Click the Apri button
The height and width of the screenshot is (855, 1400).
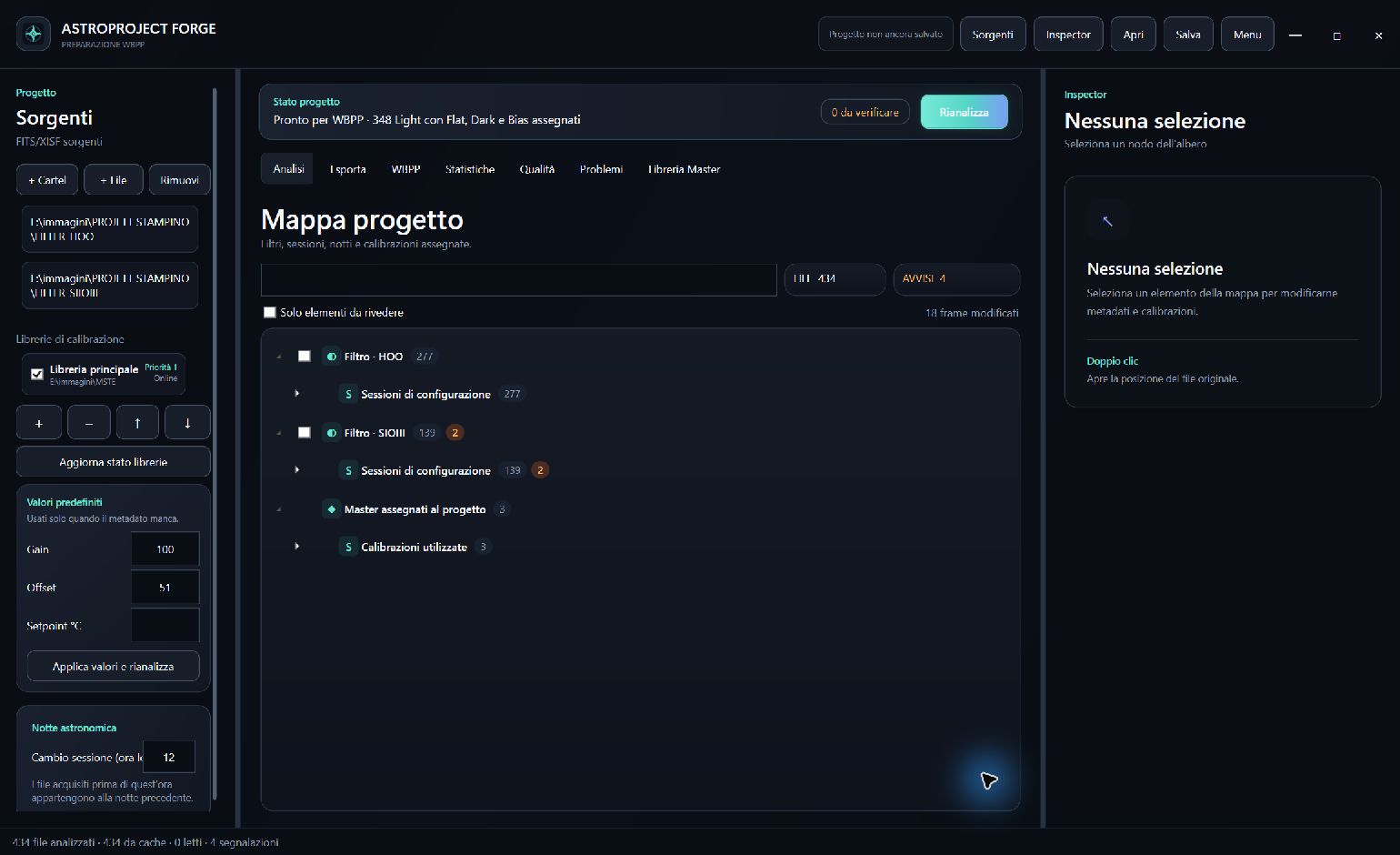coord(1134,35)
